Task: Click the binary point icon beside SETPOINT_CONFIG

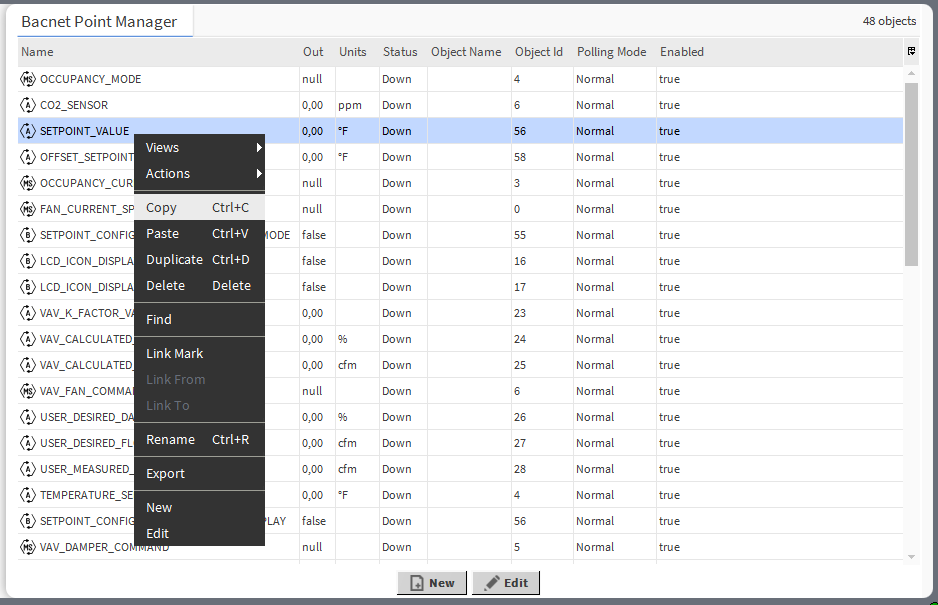Action: (x=27, y=234)
